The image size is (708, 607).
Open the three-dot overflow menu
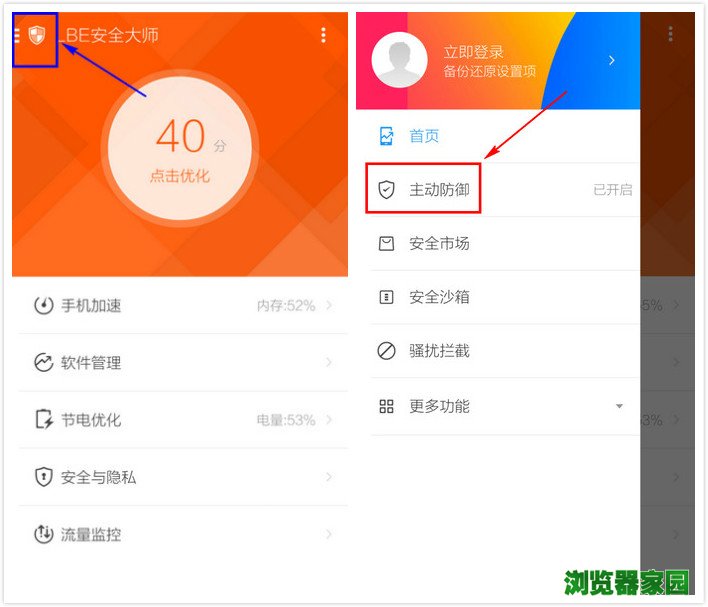point(323,36)
